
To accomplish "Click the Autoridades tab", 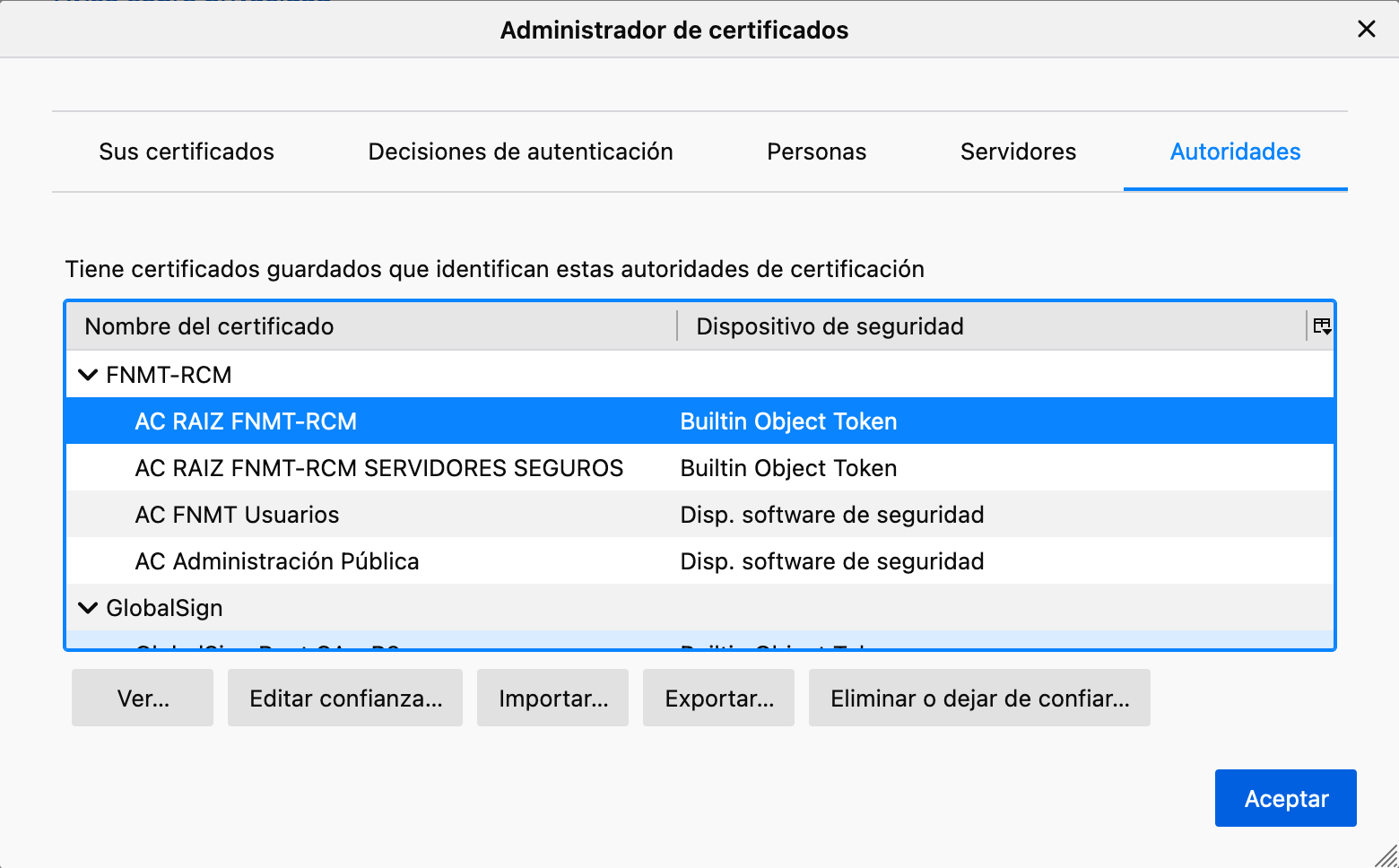I will click(x=1235, y=152).
